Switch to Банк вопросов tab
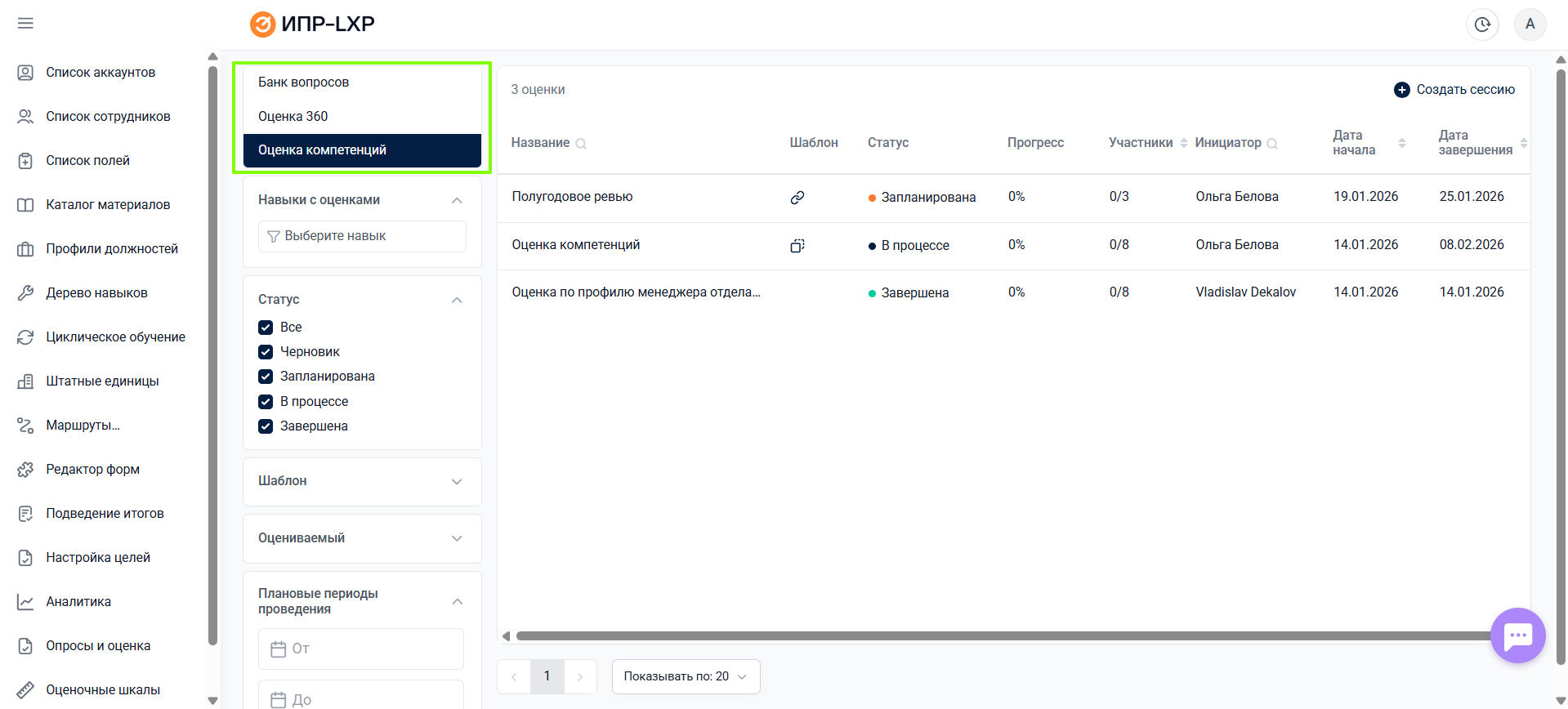Screen dimensions: 1568x709 tap(303, 82)
